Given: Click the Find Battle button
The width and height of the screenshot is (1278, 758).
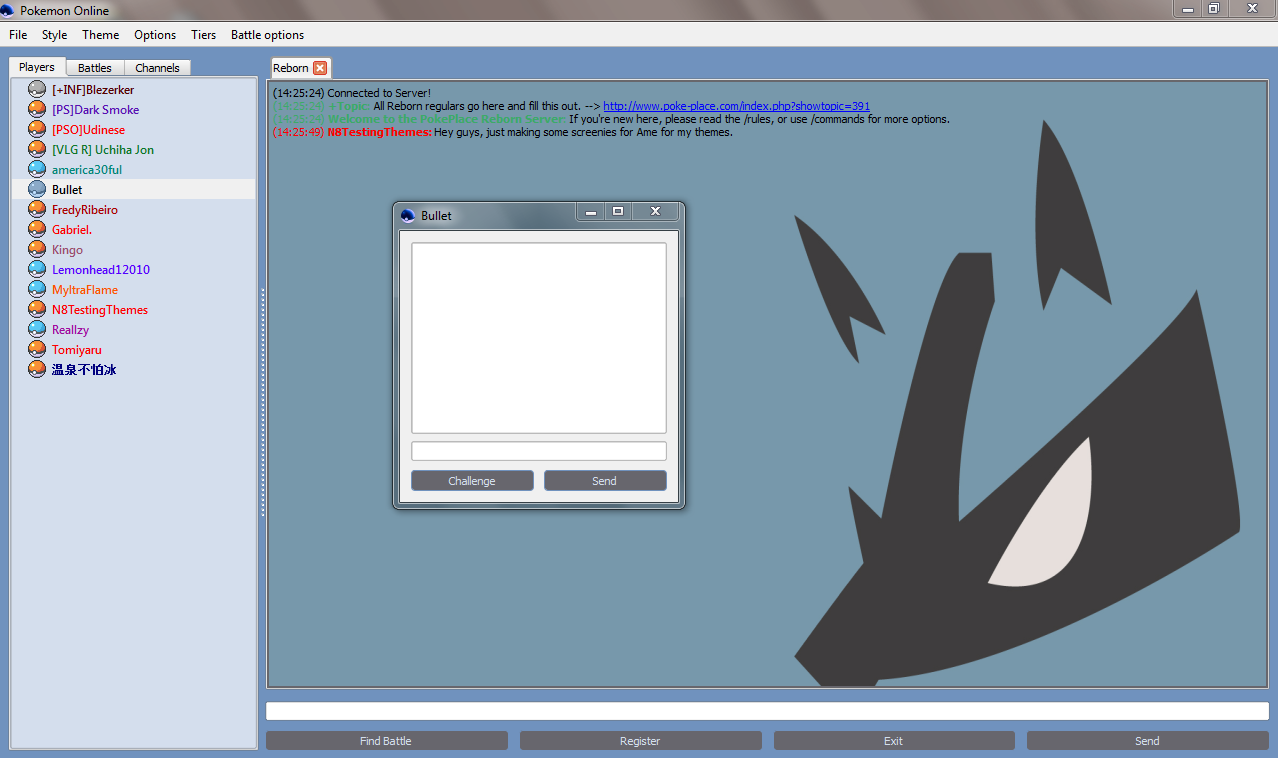Looking at the screenshot, I should [386, 741].
